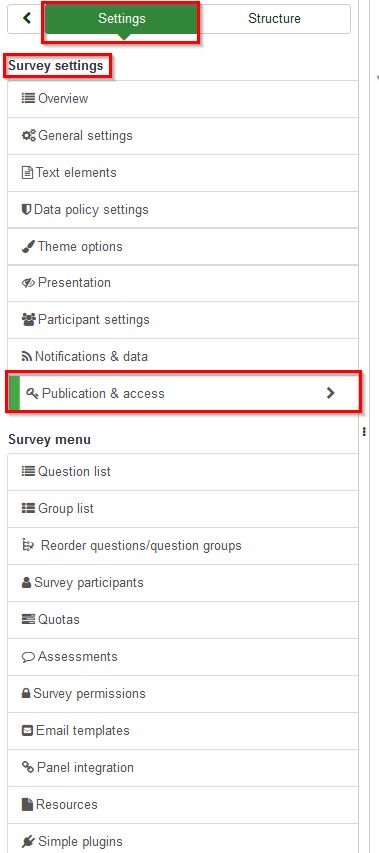Click the Email templates envelope icon

[27, 731]
